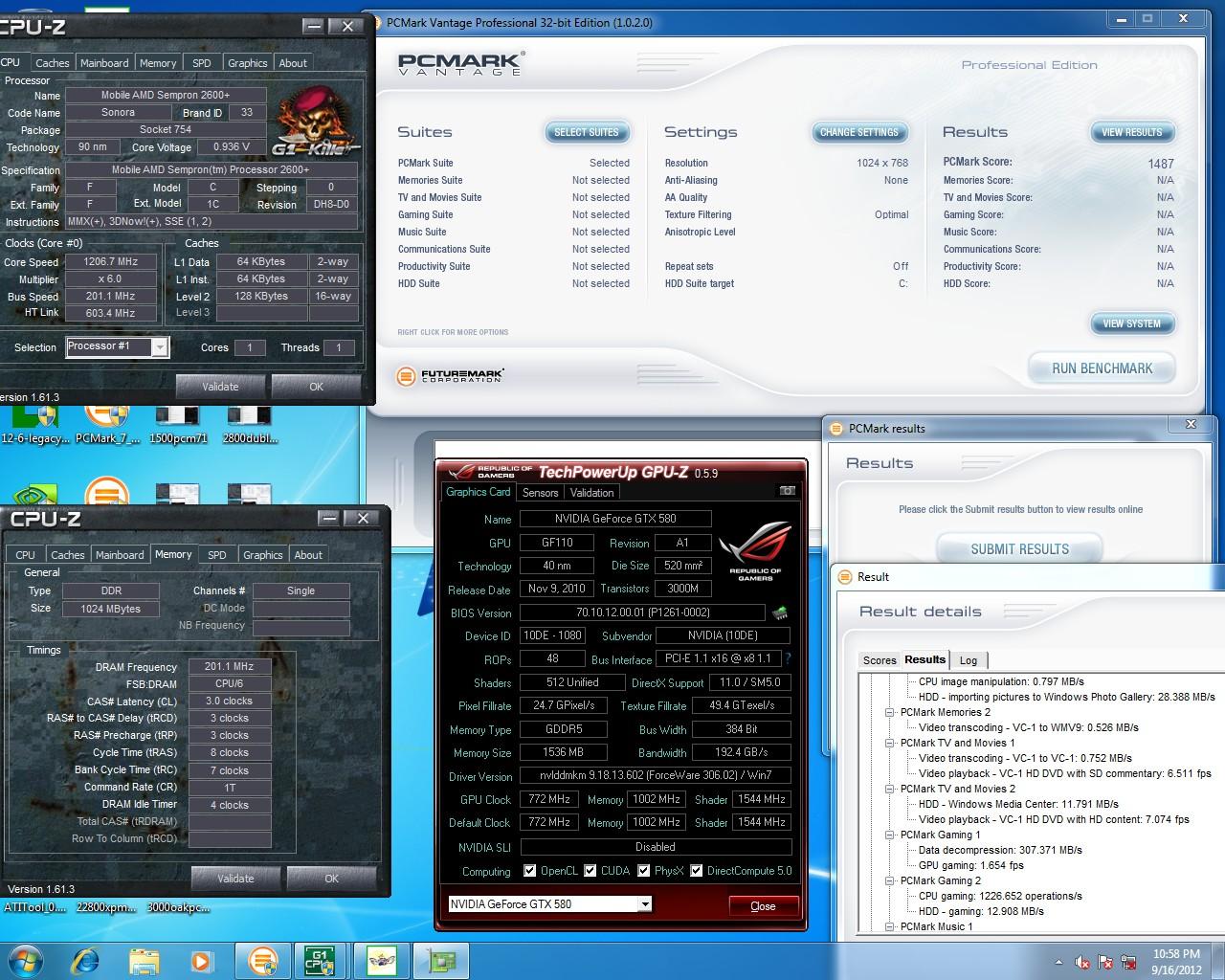Collapse the PCMark TV and Movies 2 node
The height and width of the screenshot is (980, 1225).
click(890, 789)
